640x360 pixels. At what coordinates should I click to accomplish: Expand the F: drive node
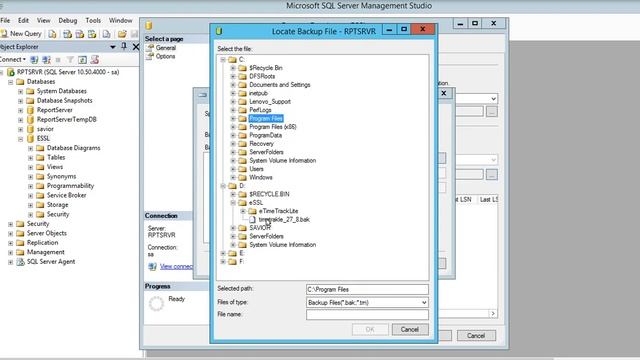[223, 262]
